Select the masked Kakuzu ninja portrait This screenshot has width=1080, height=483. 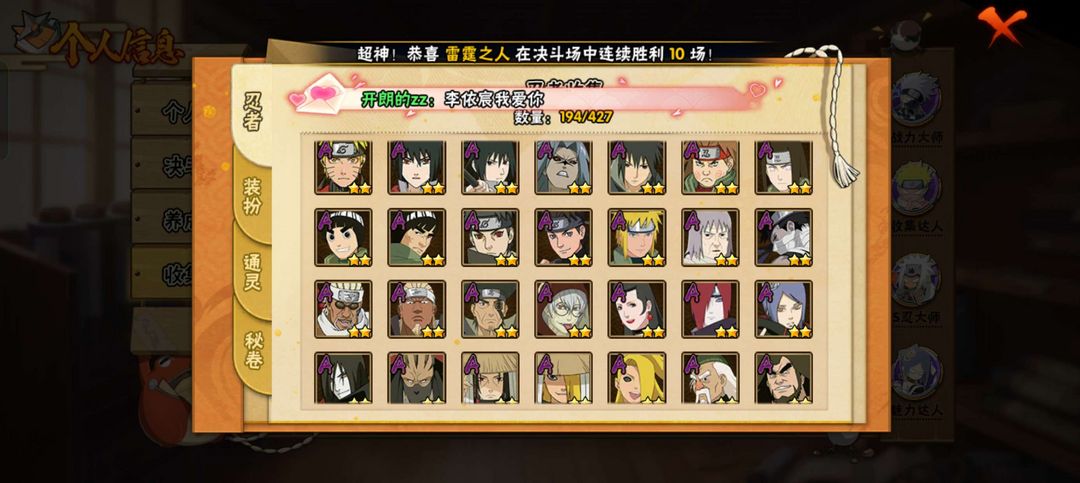click(417, 378)
